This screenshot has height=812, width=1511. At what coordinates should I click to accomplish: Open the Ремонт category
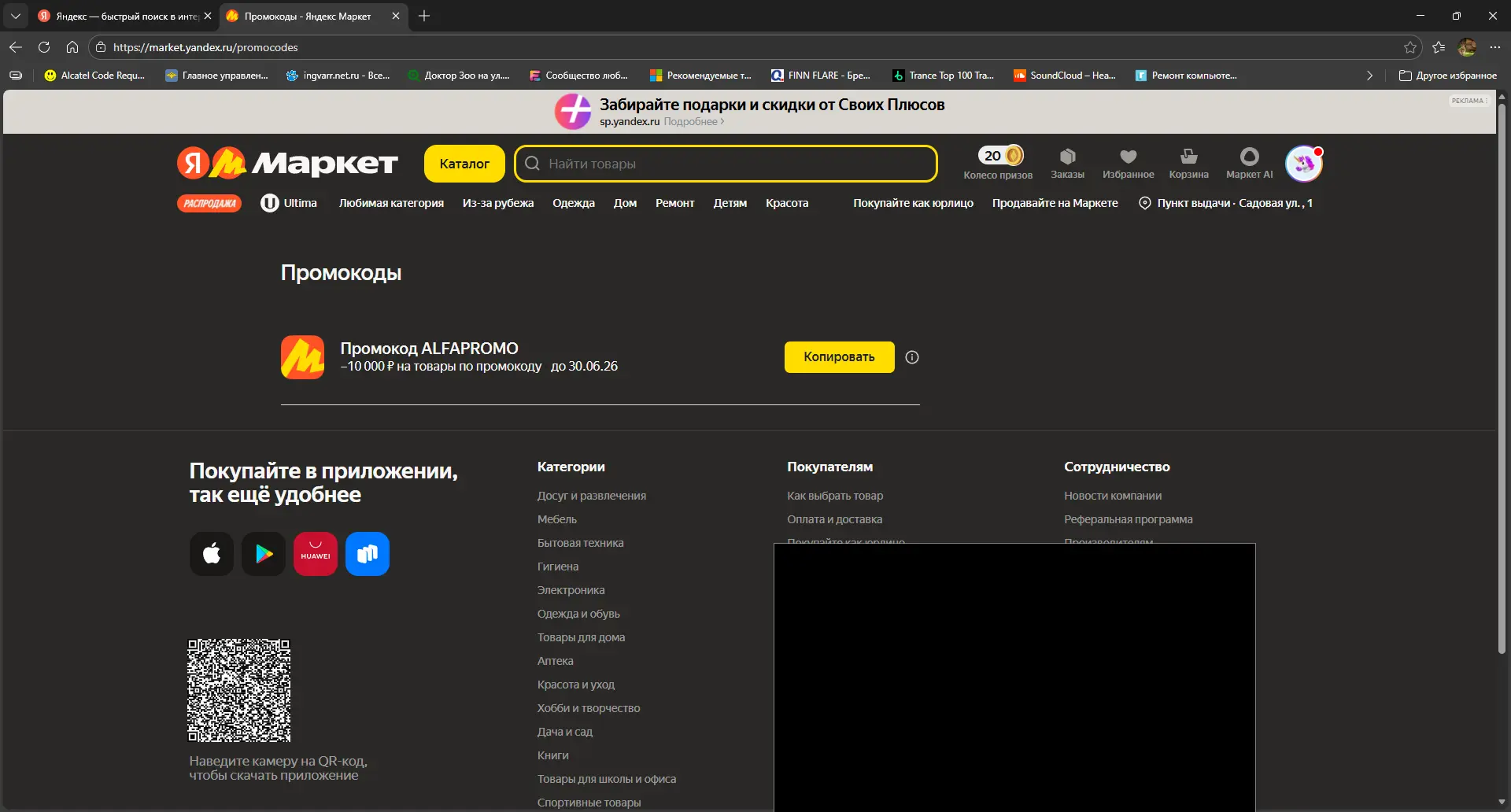[x=675, y=203]
